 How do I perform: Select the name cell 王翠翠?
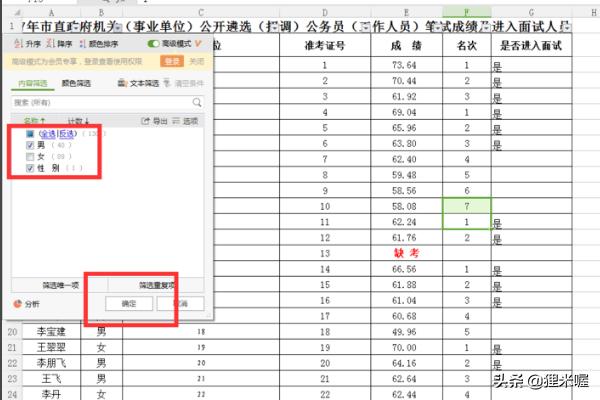[x=51, y=347]
